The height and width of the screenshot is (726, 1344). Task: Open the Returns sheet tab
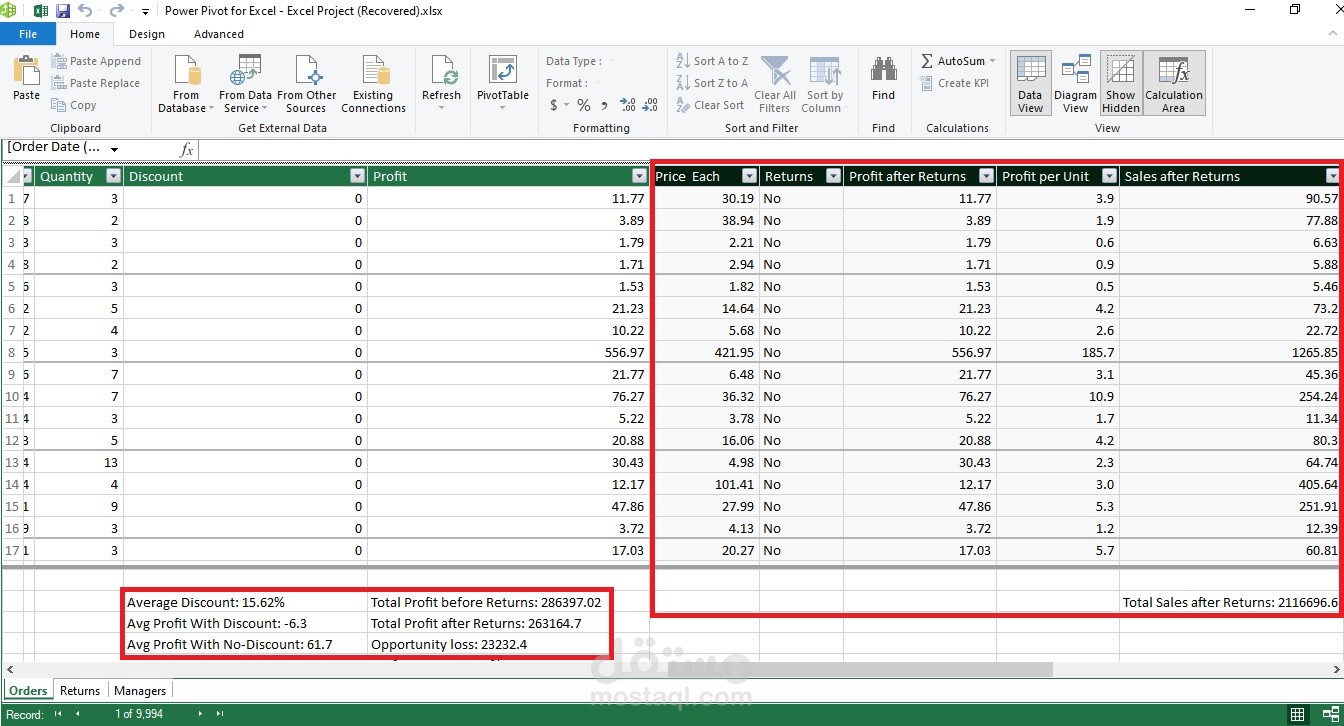tap(80, 690)
